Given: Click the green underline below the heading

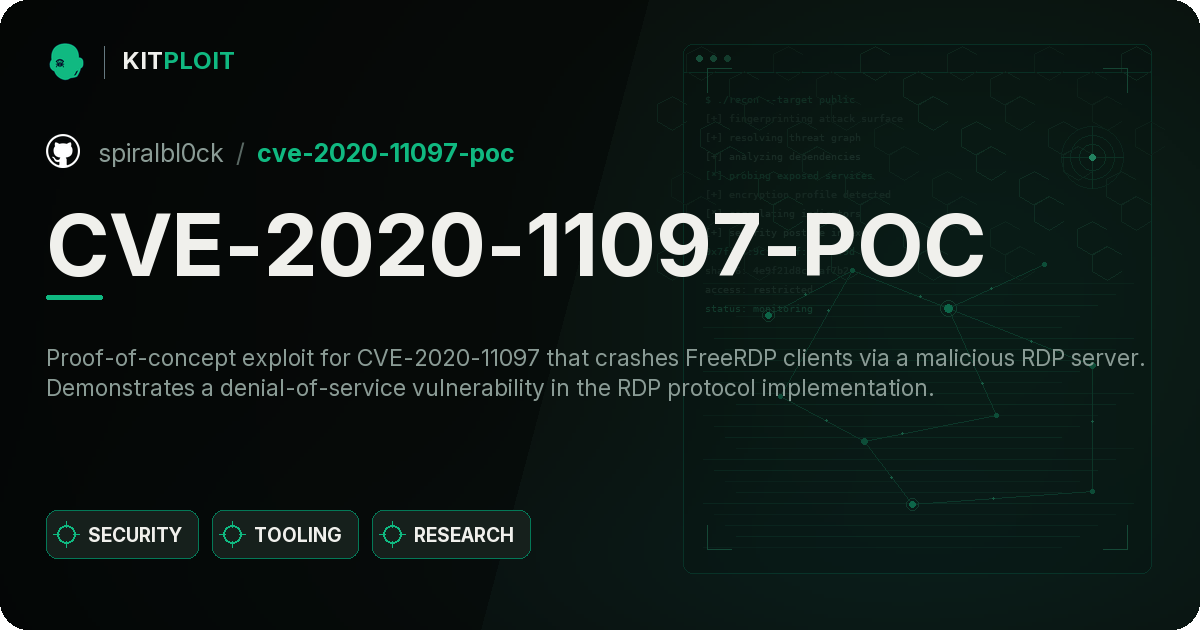Looking at the screenshot, I should (75, 297).
